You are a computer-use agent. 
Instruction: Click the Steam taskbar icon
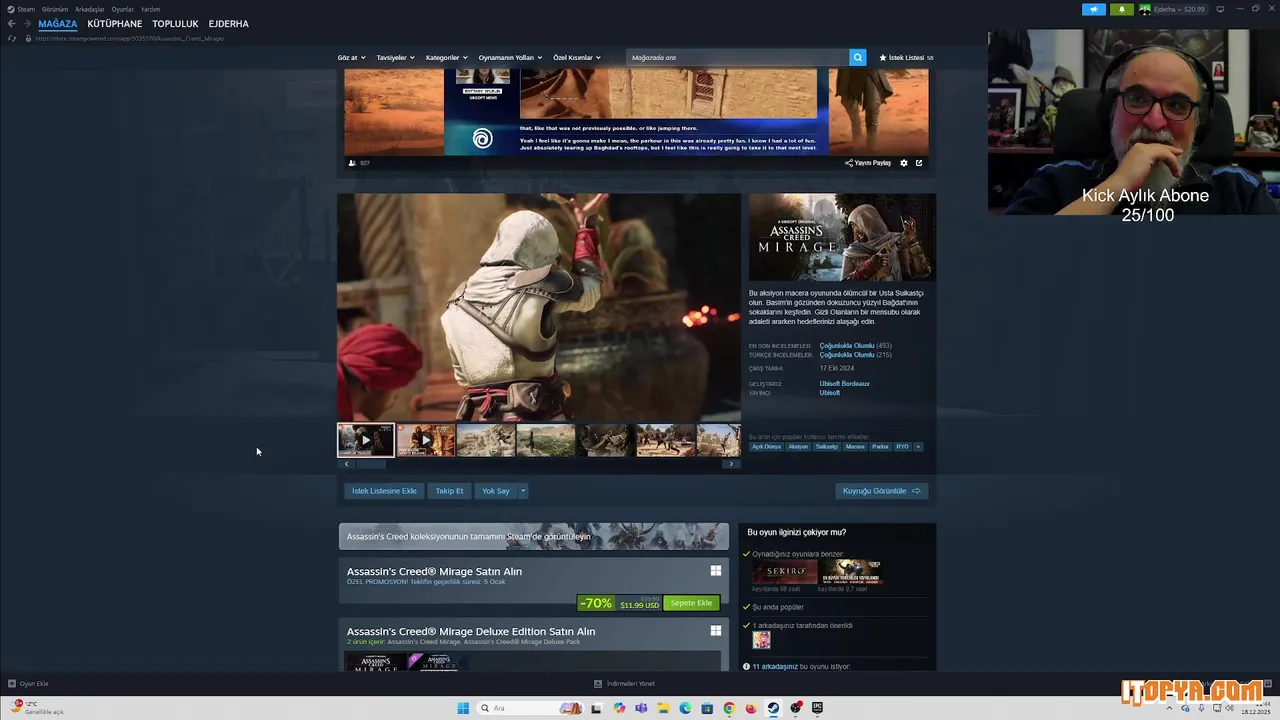point(773,708)
